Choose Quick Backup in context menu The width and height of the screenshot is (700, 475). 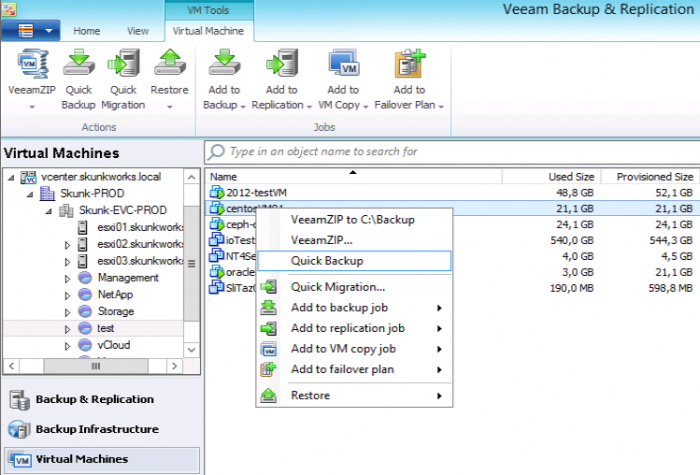pyautogui.click(x=354, y=261)
